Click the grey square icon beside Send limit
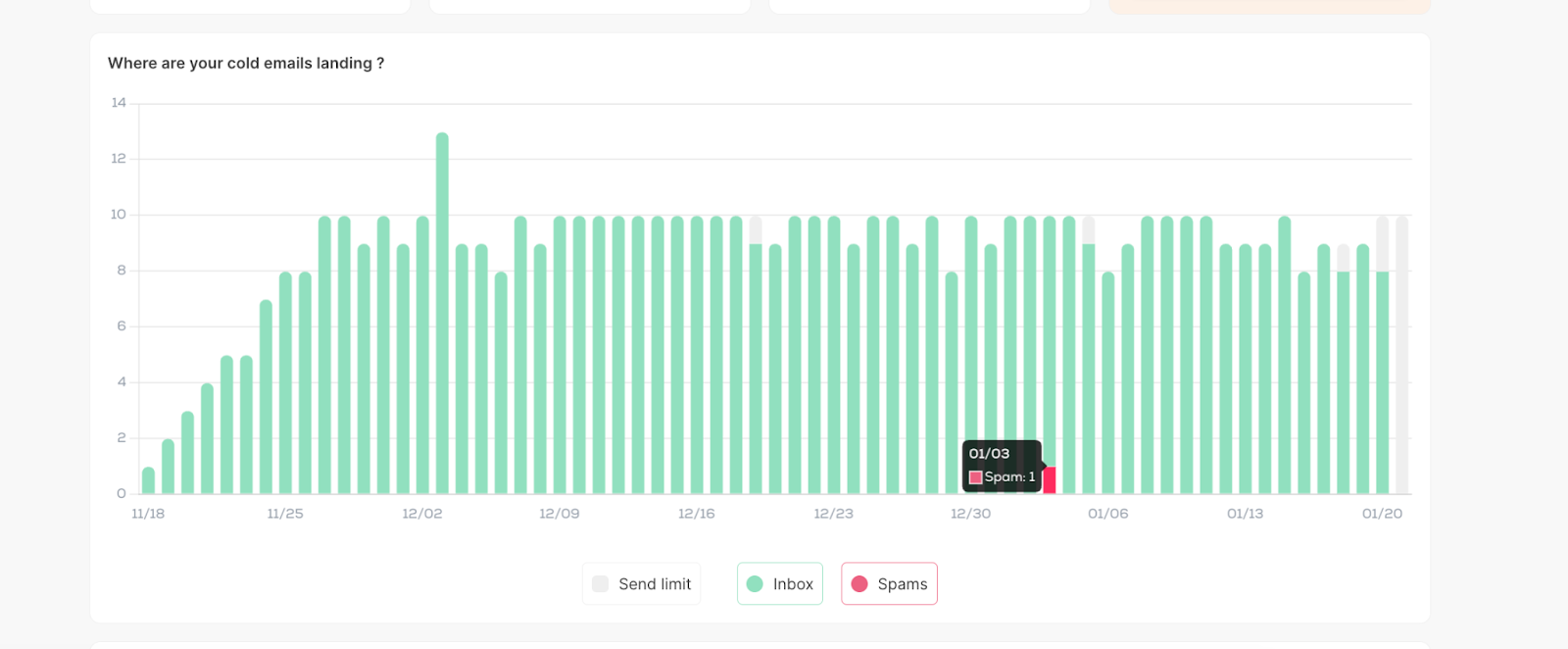Viewport: 1568px width, 649px height. point(601,584)
